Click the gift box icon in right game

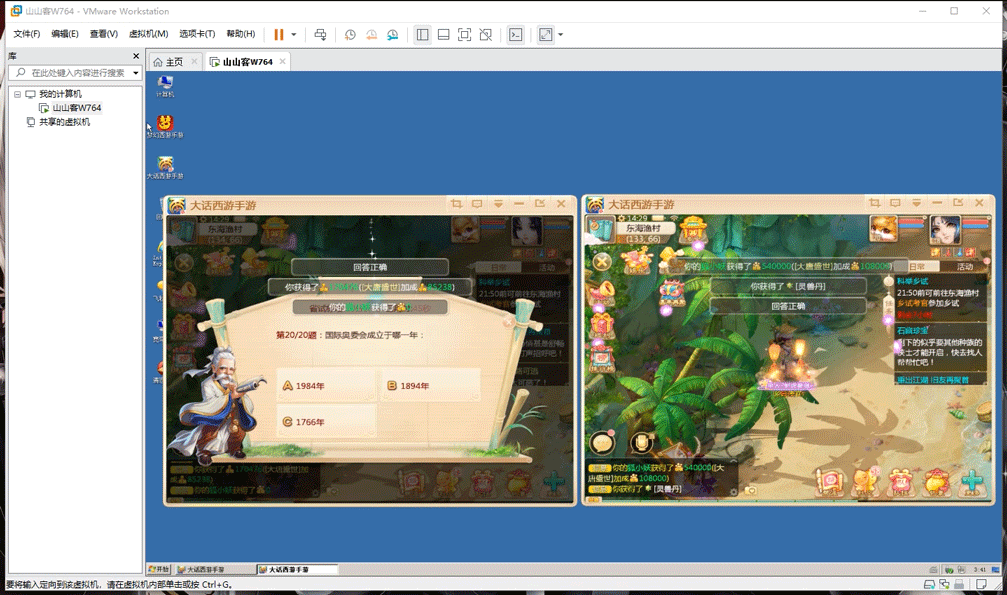pos(601,325)
